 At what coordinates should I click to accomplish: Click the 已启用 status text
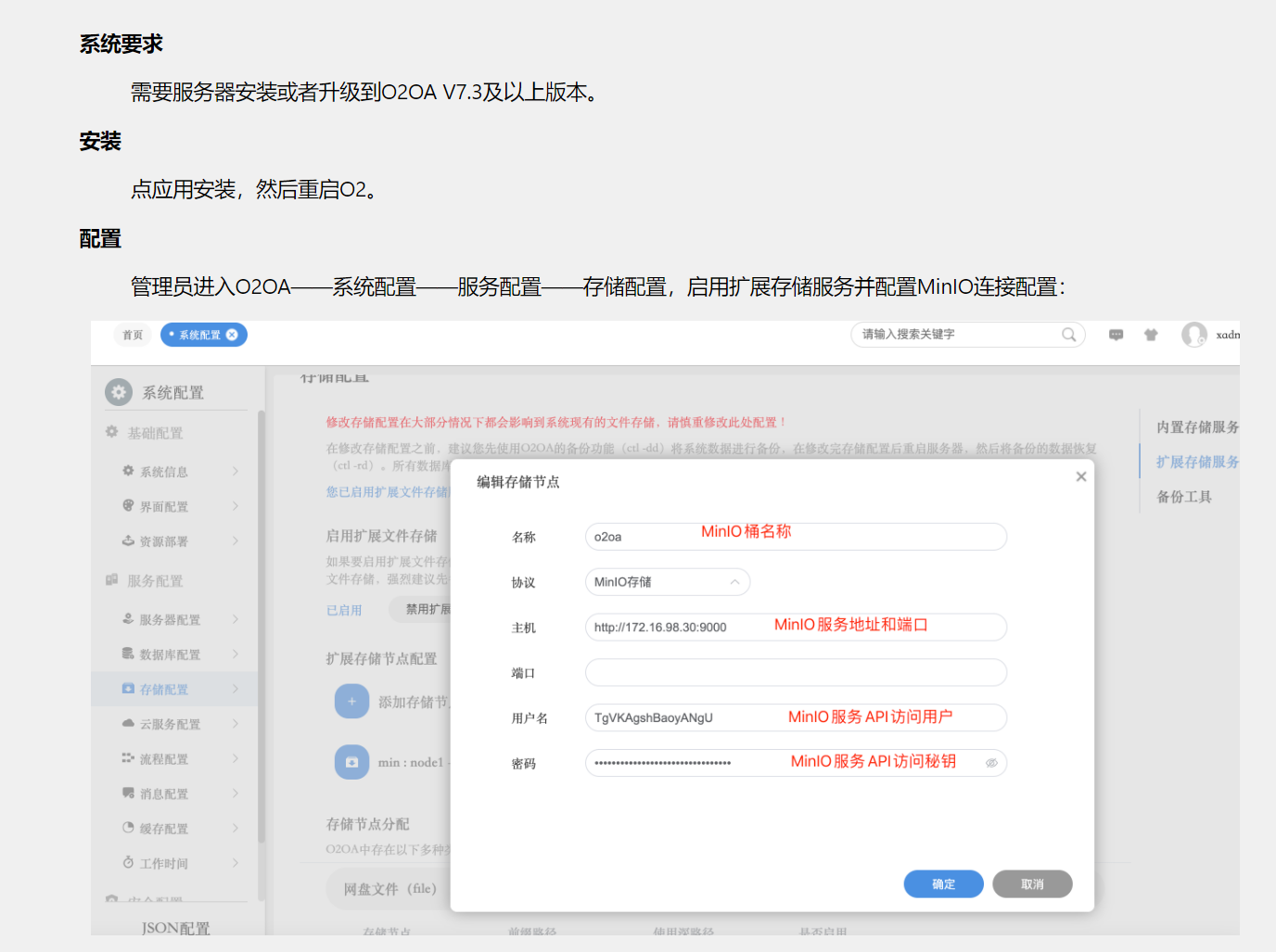point(344,610)
